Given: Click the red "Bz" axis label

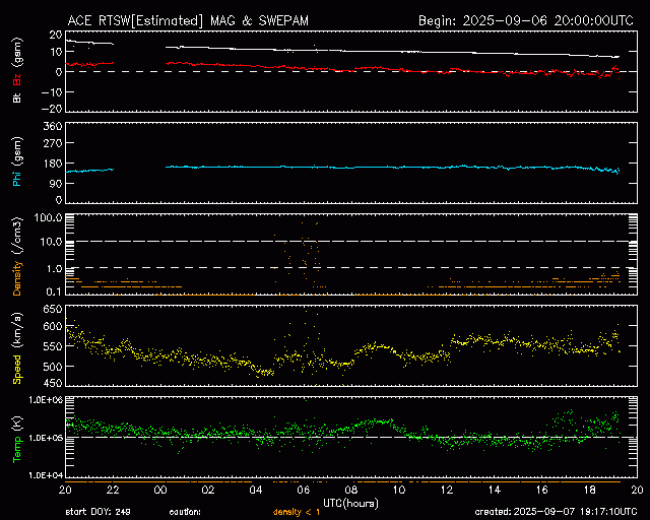Looking at the screenshot, I should (17, 80).
